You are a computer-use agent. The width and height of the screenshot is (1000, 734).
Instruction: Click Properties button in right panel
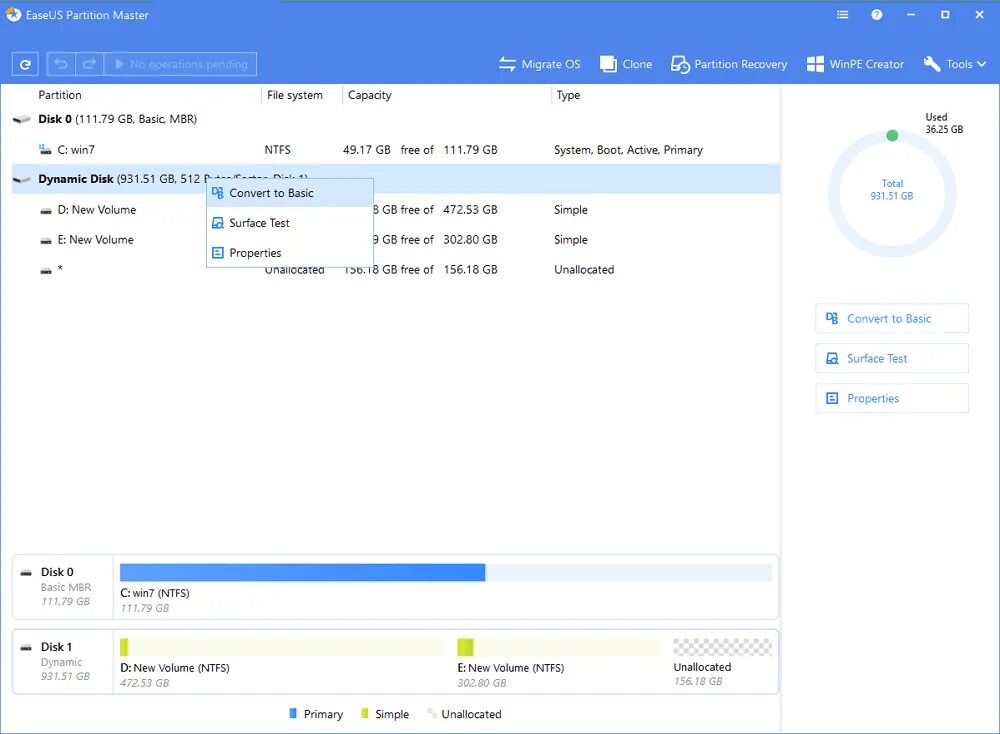(892, 399)
